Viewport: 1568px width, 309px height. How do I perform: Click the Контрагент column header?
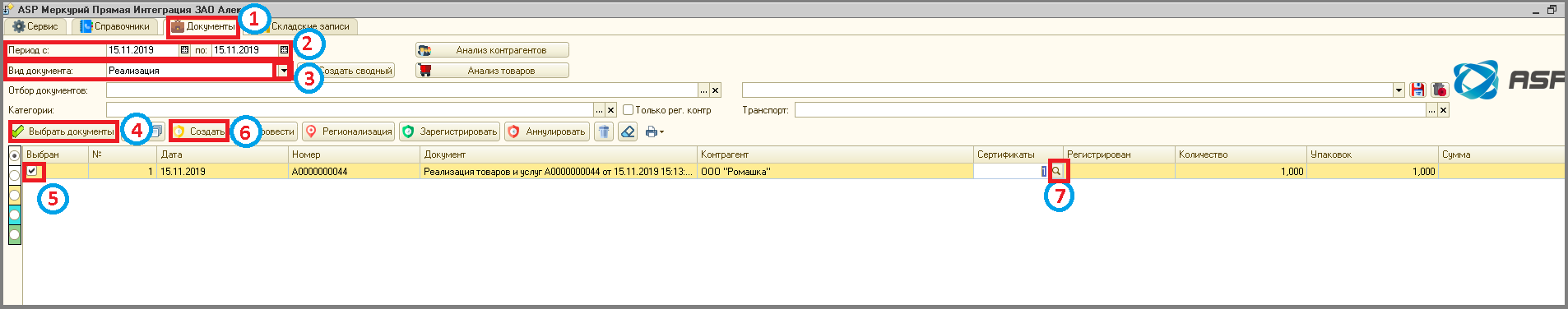click(x=835, y=154)
